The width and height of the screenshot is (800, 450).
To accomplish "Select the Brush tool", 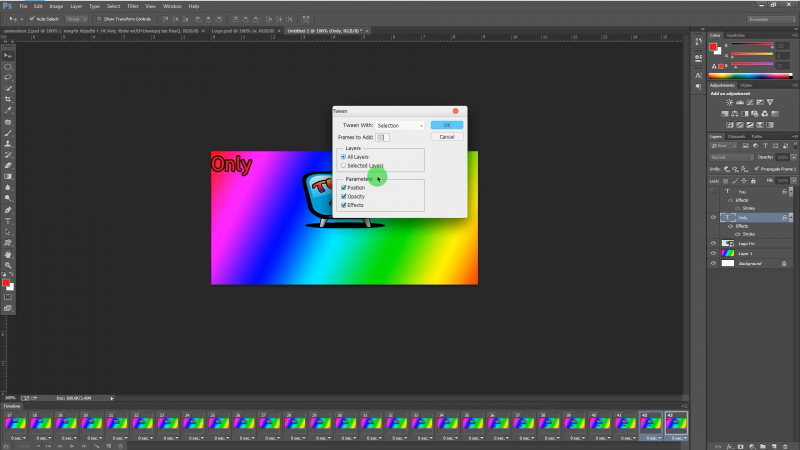I will (x=8, y=132).
